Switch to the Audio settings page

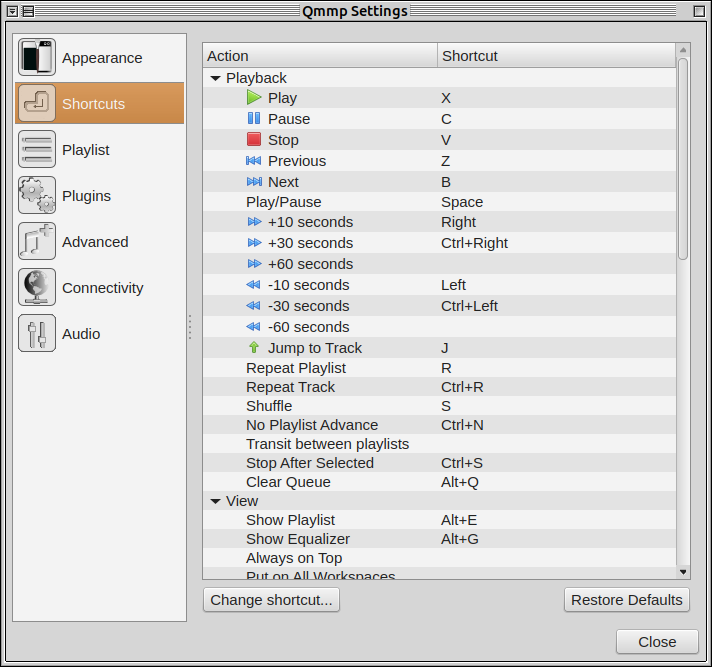[99, 333]
